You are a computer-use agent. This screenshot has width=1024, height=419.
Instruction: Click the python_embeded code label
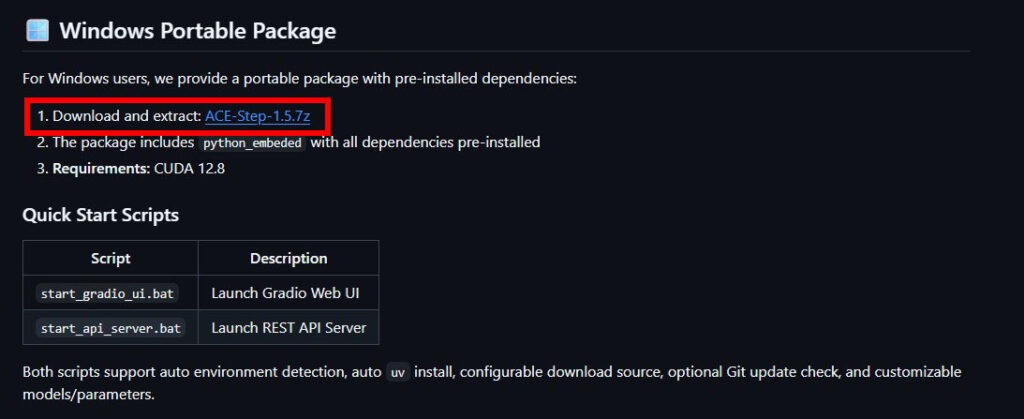pos(252,143)
